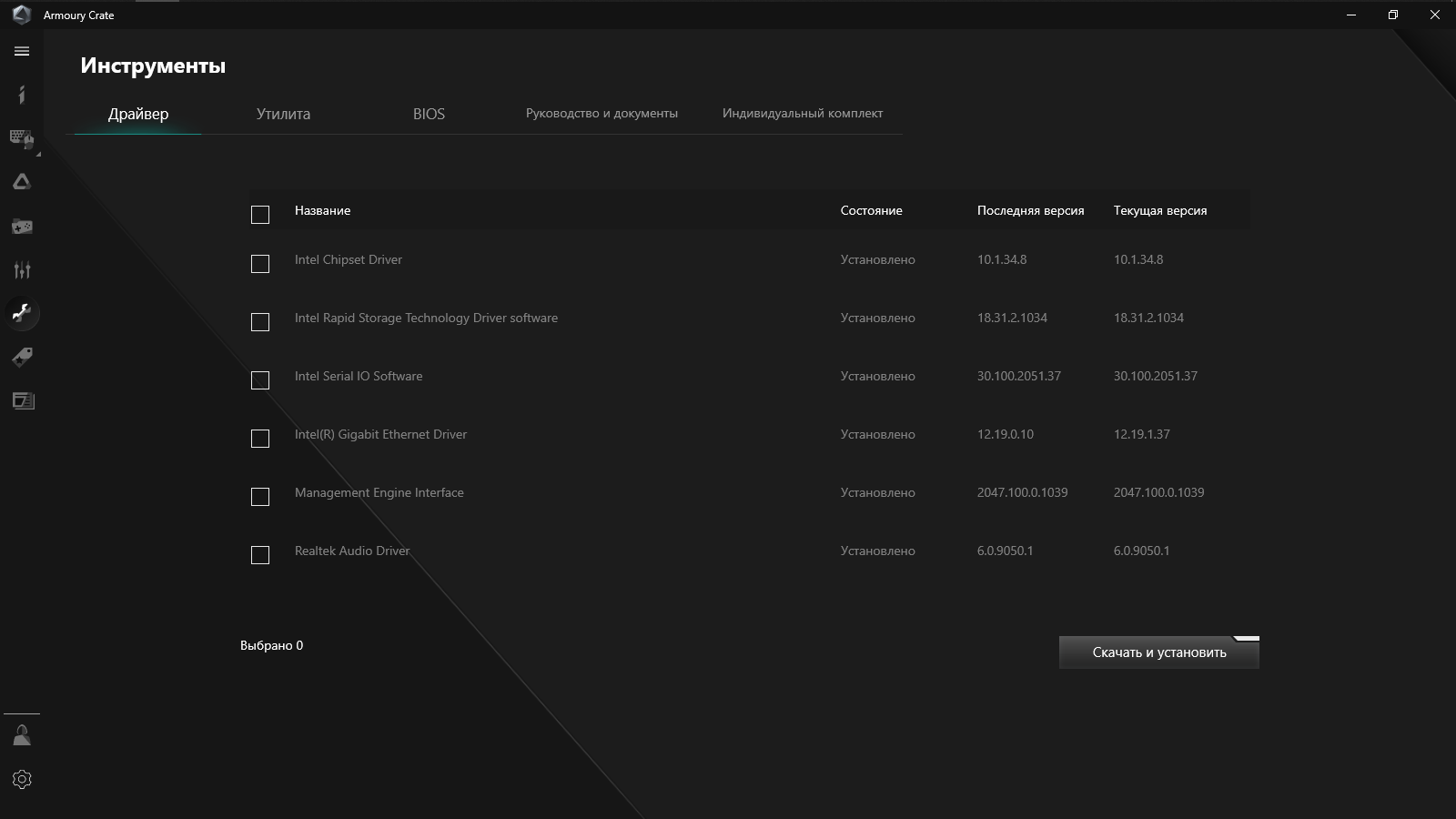
Task: Open Scenario Profiles sliders icon
Action: point(22,269)
